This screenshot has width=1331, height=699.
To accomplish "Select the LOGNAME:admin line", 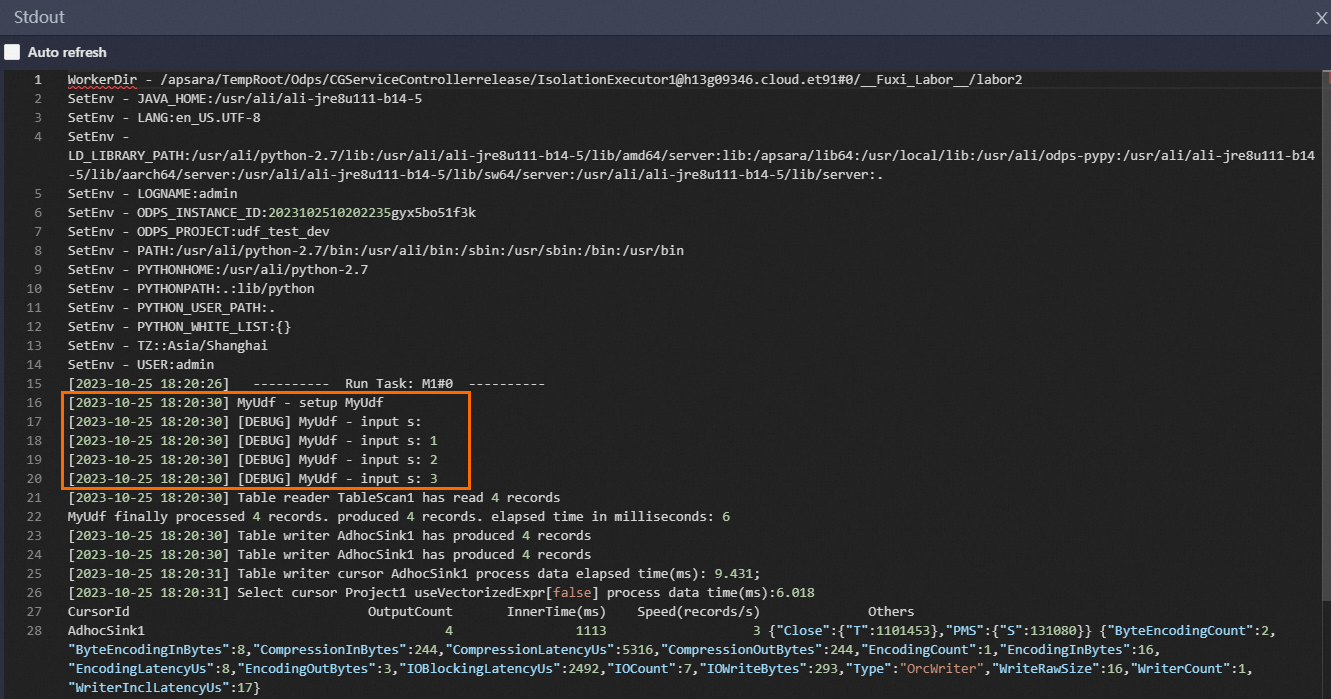I will (152, 194).
